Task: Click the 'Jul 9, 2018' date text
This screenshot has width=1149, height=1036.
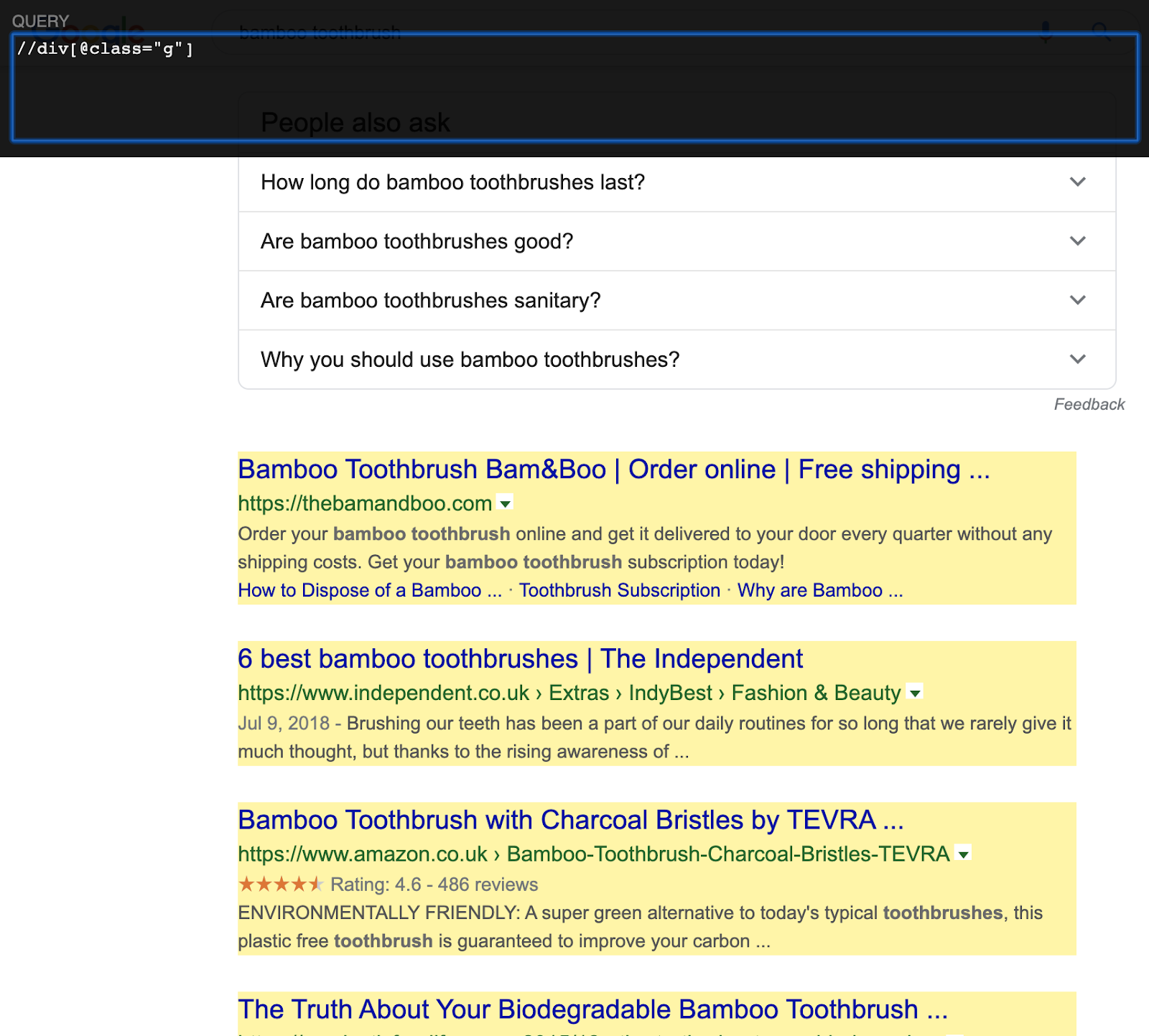Action: [284, 723]
